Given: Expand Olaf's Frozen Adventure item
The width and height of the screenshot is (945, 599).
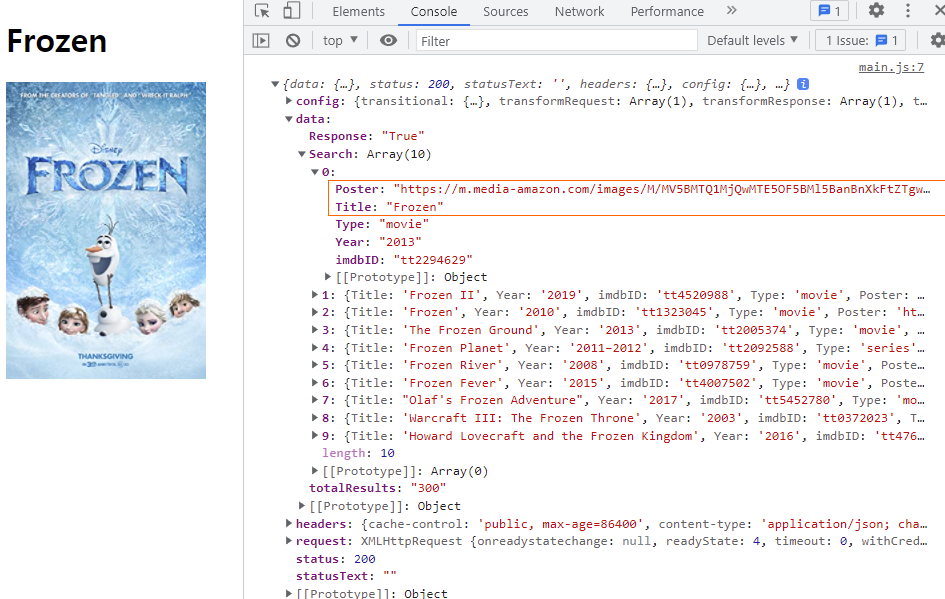Looking at the screenshot, I should 315,400.
